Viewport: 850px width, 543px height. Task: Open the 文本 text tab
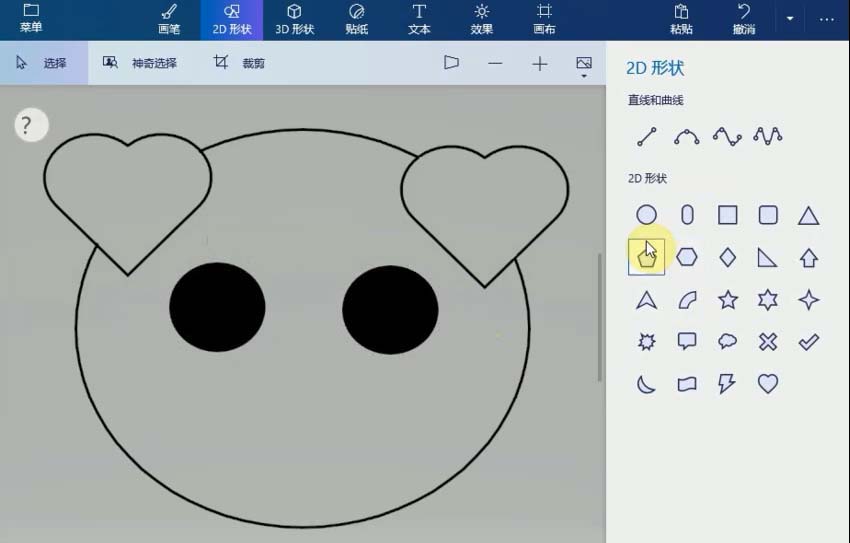tap(419, 20)
